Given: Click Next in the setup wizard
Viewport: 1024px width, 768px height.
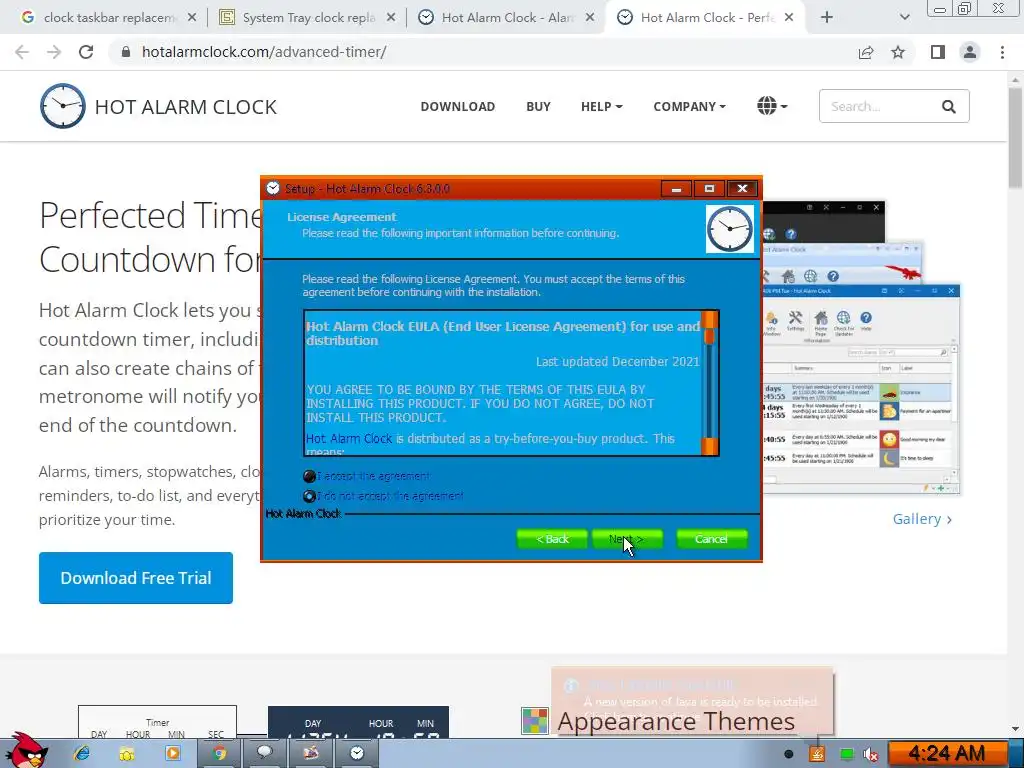Looking at the screenshot, I should 626,539.
